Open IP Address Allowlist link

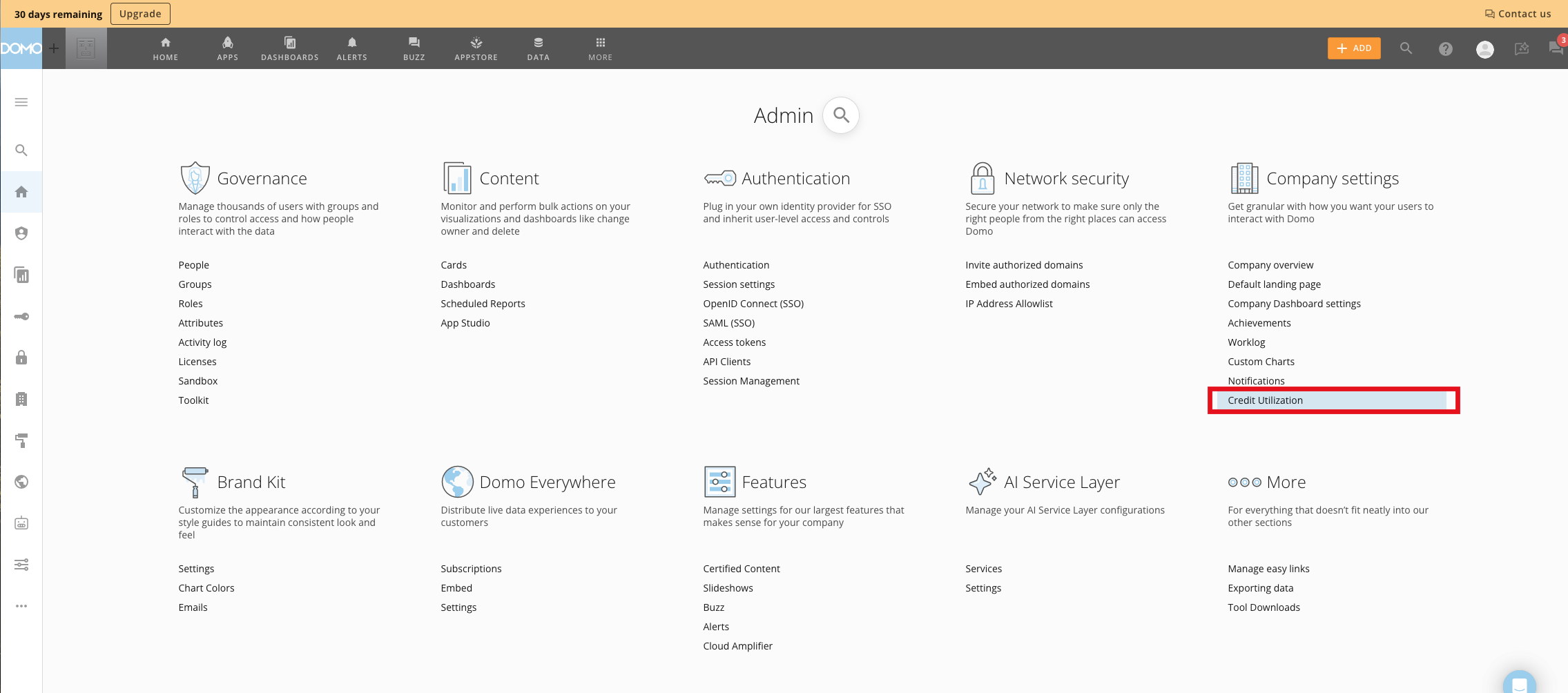[1009, 304]
